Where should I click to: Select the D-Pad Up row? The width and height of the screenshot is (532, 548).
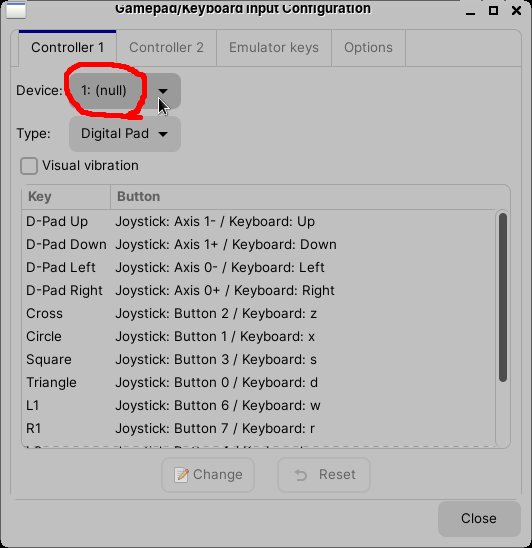tap(259, 222)
